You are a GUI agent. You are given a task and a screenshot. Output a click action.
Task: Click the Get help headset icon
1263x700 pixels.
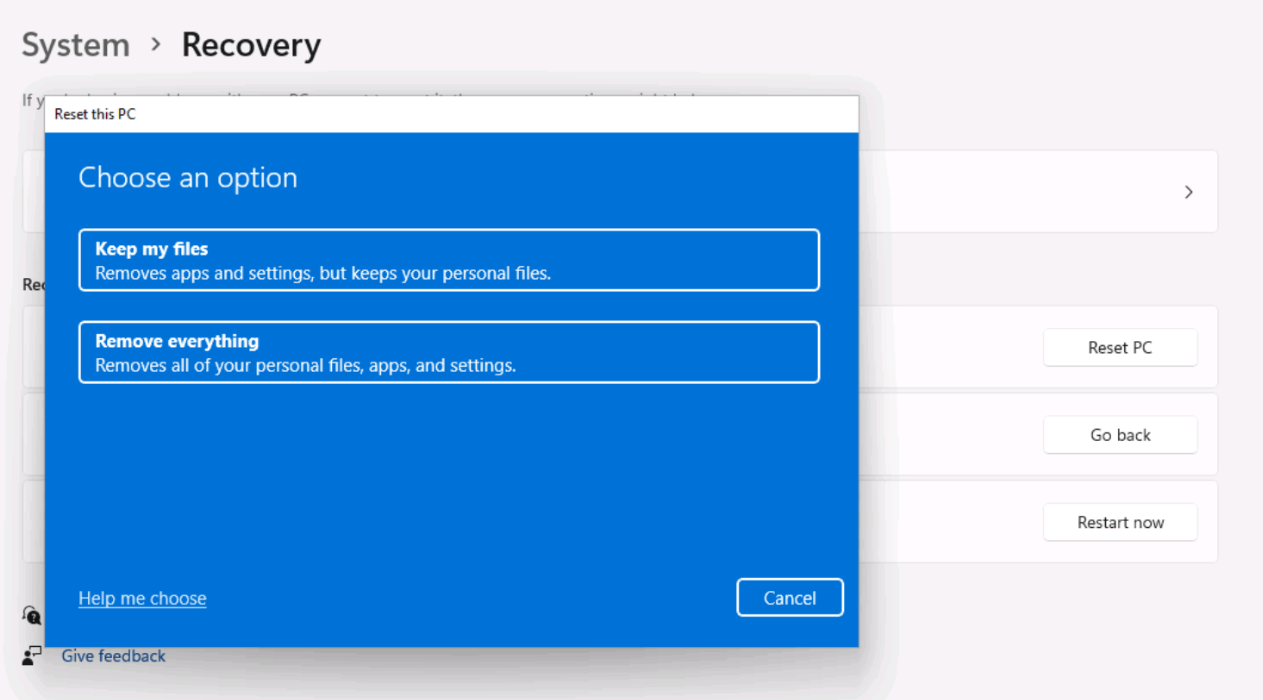pos(31,615)
